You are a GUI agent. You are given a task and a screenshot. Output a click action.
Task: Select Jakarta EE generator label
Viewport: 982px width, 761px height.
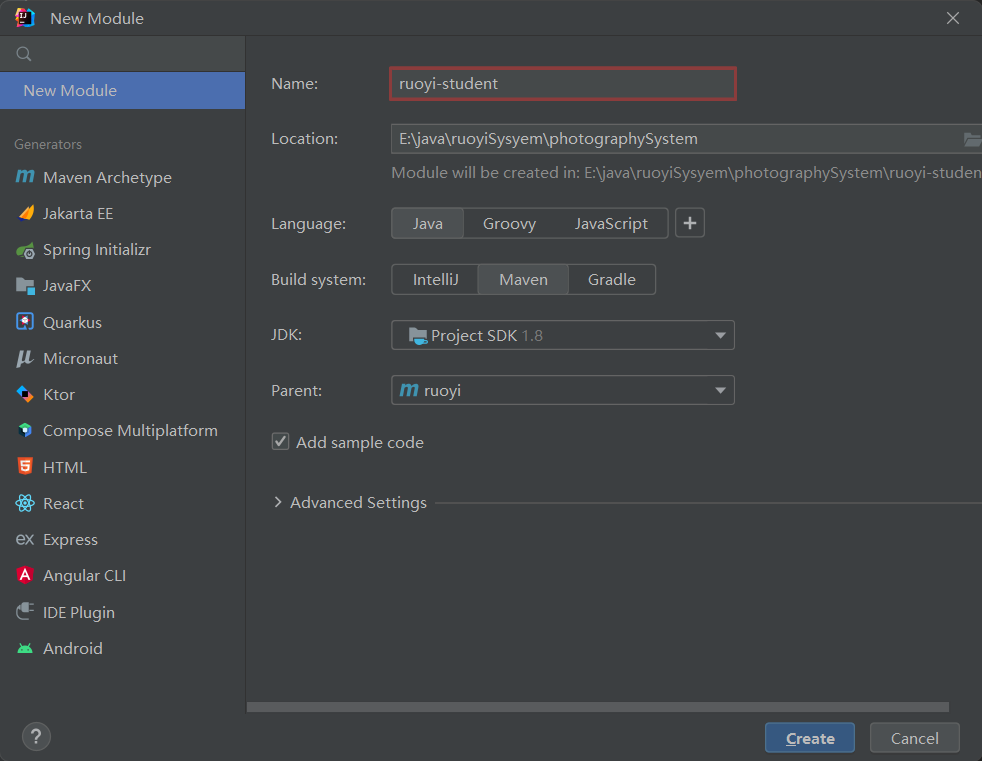click(78, 214)
